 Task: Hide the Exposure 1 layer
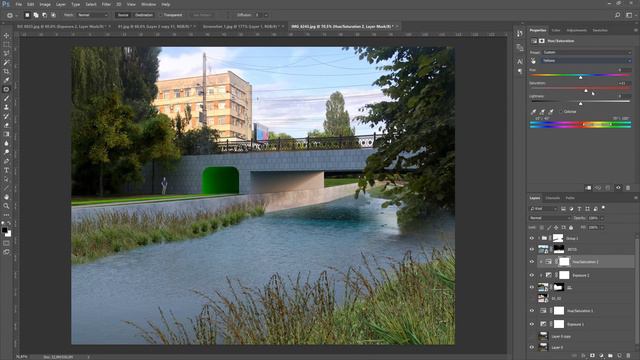(x=532, y=324)
